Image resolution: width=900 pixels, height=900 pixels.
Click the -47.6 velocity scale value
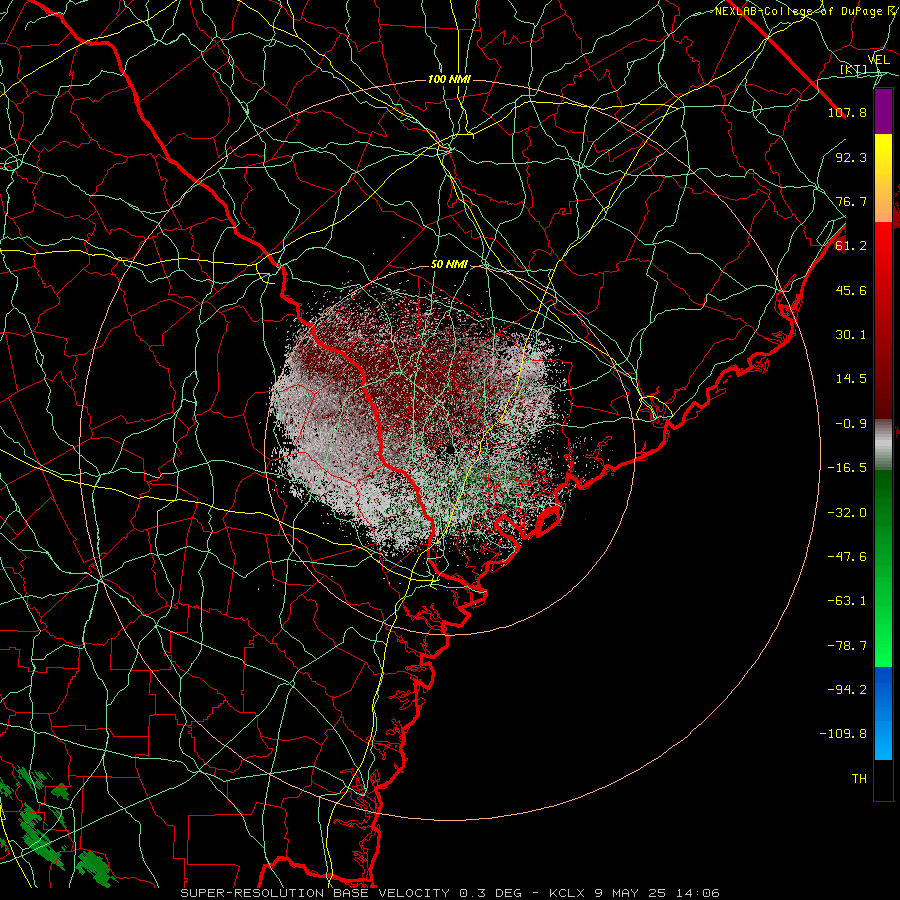point(847,557)
